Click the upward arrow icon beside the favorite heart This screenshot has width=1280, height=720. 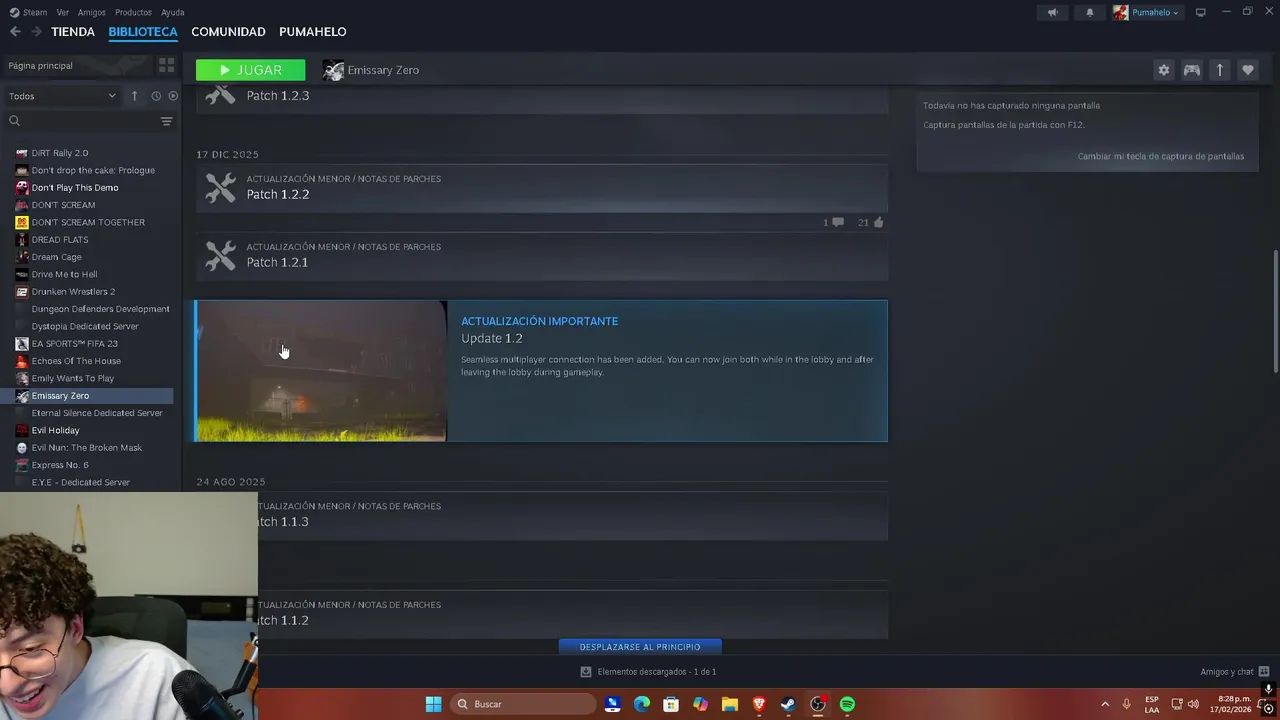(1219, 70)
